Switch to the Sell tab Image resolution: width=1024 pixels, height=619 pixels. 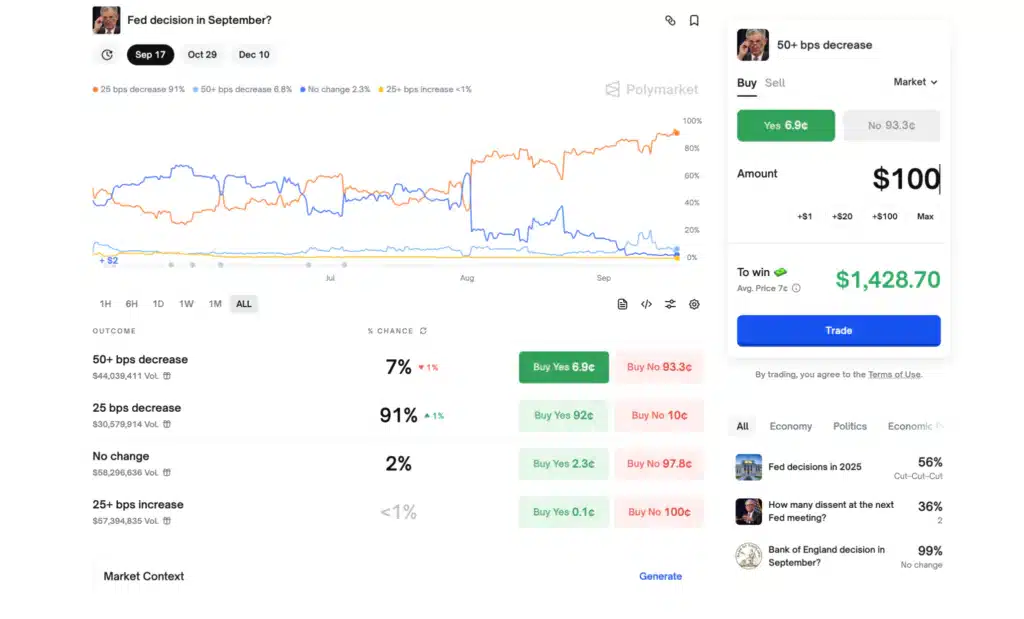click(775, 83)
